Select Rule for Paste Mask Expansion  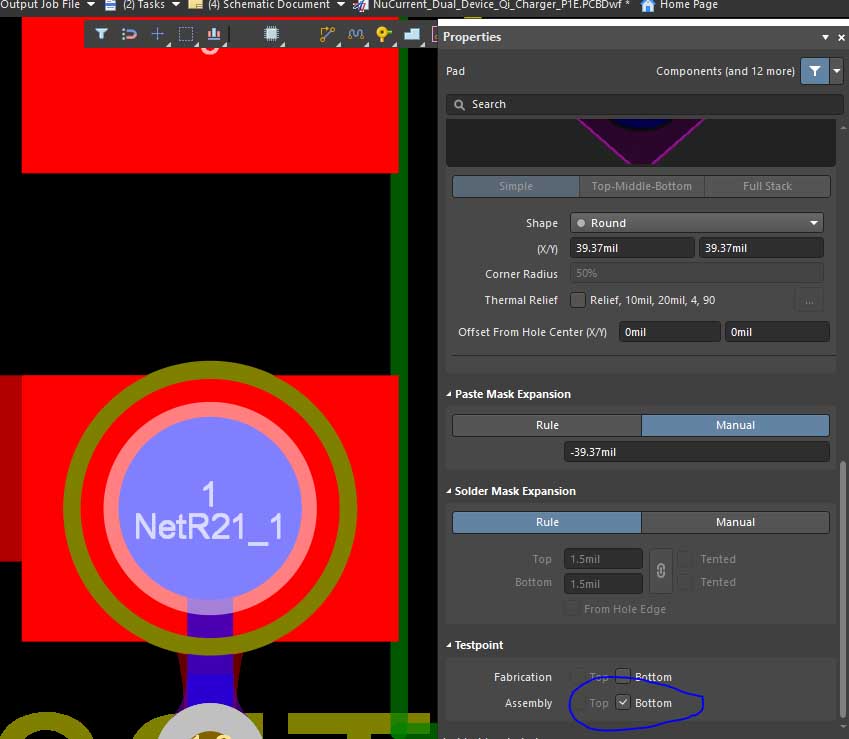(547, 425)
